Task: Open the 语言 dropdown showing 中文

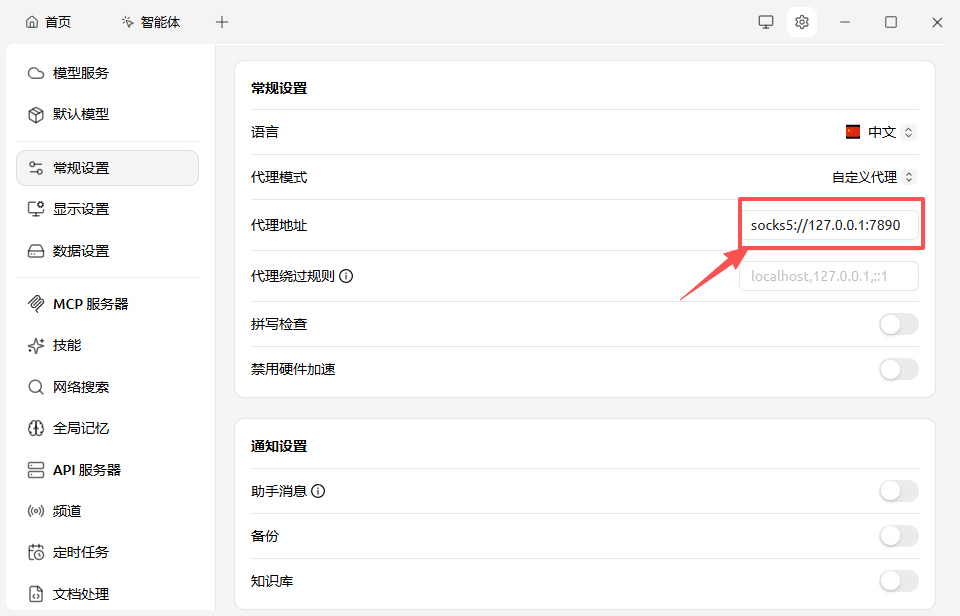Action: [880, 132]
